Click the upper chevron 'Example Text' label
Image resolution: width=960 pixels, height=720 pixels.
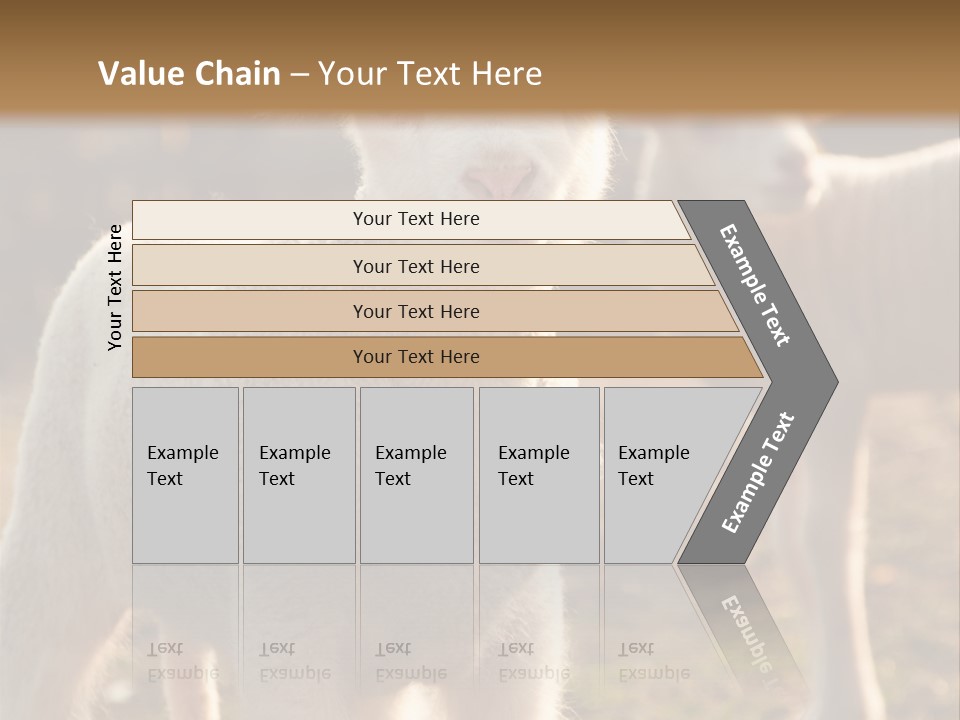pos(755,285)
